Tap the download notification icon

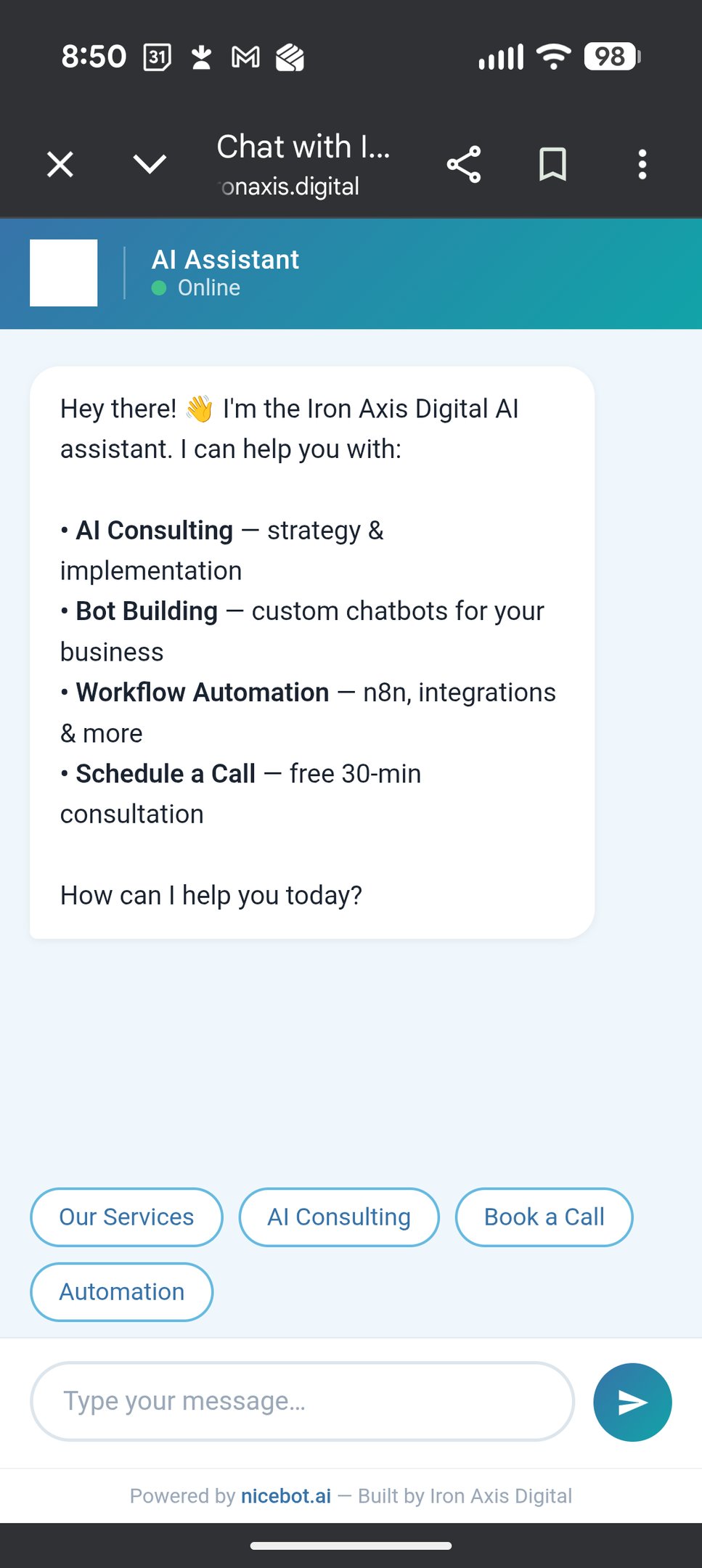tap(201, 57)
